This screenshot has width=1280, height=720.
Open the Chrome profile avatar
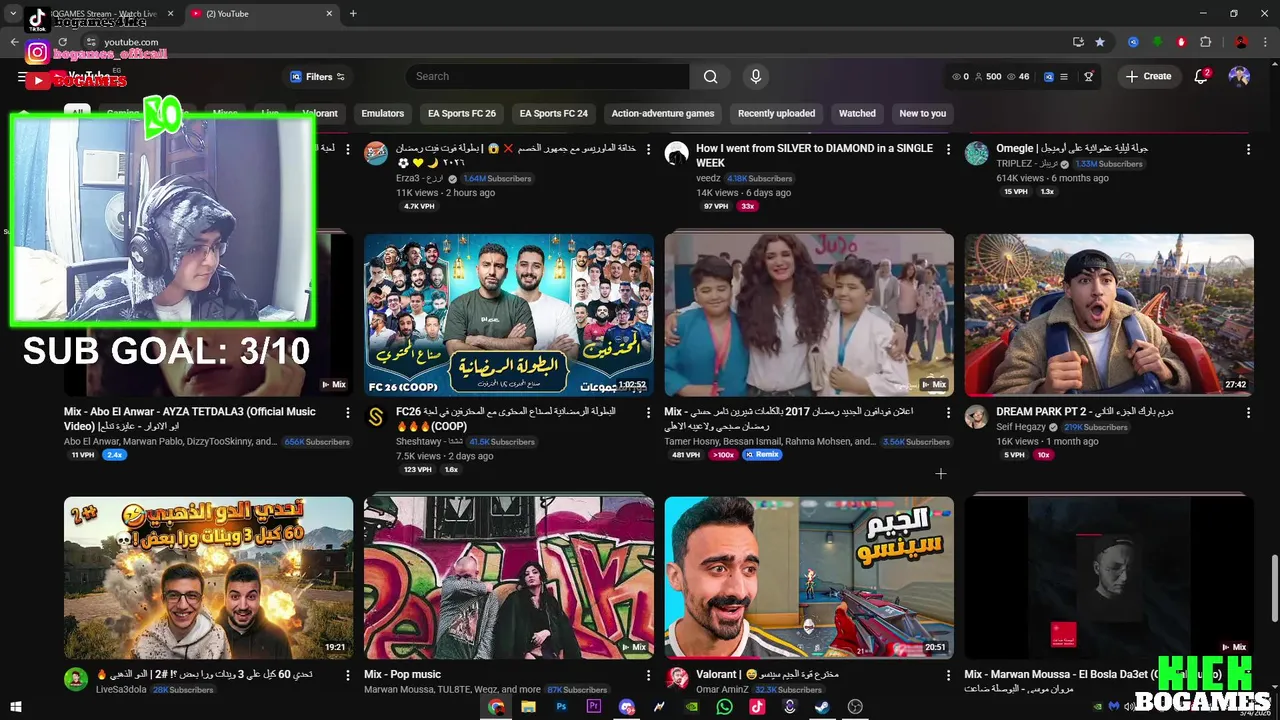click(x=1241, y=42)
